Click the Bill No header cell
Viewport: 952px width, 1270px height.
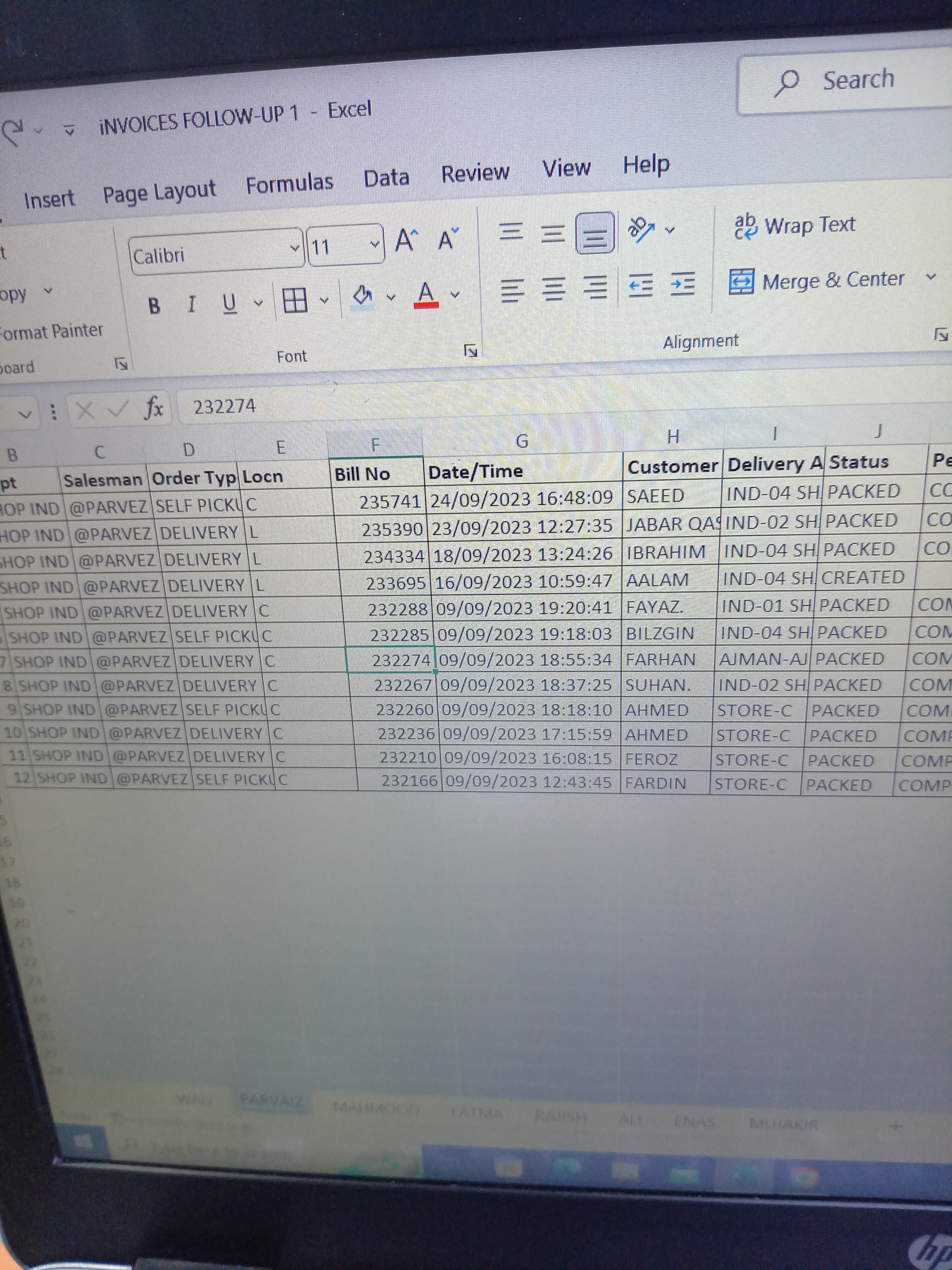click(377, 474)
